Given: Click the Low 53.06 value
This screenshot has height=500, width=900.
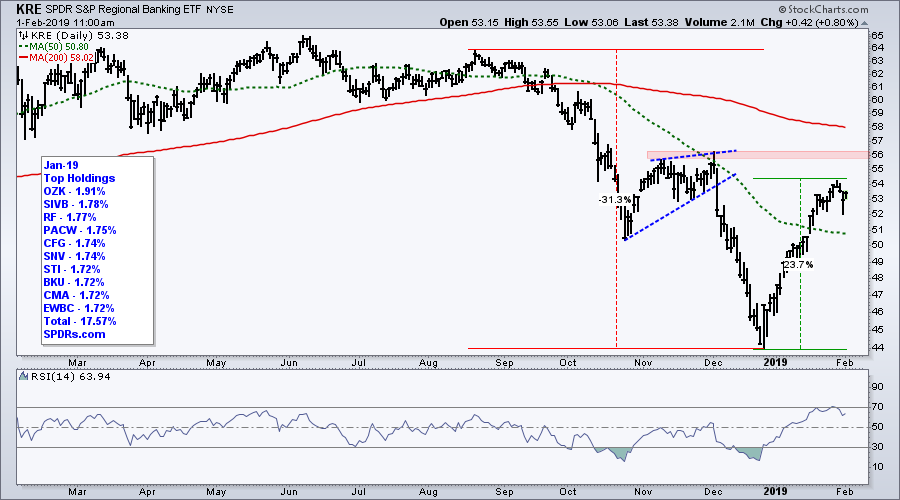Looking at the screenshot, I should click(592, 22).
